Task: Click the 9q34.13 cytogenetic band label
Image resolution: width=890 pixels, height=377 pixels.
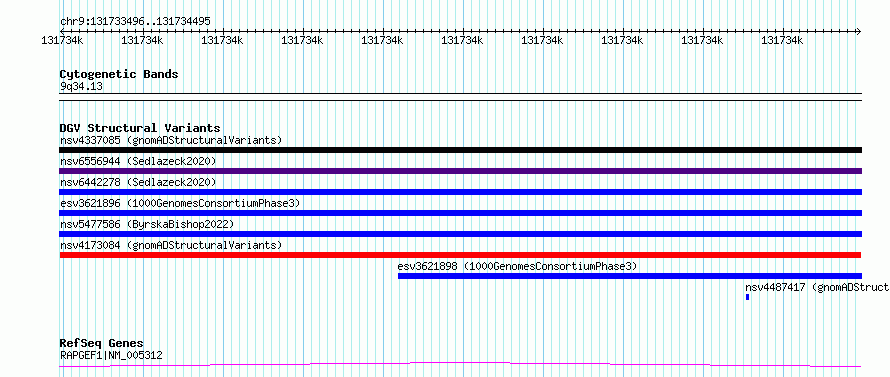Action: click(81, 87)
